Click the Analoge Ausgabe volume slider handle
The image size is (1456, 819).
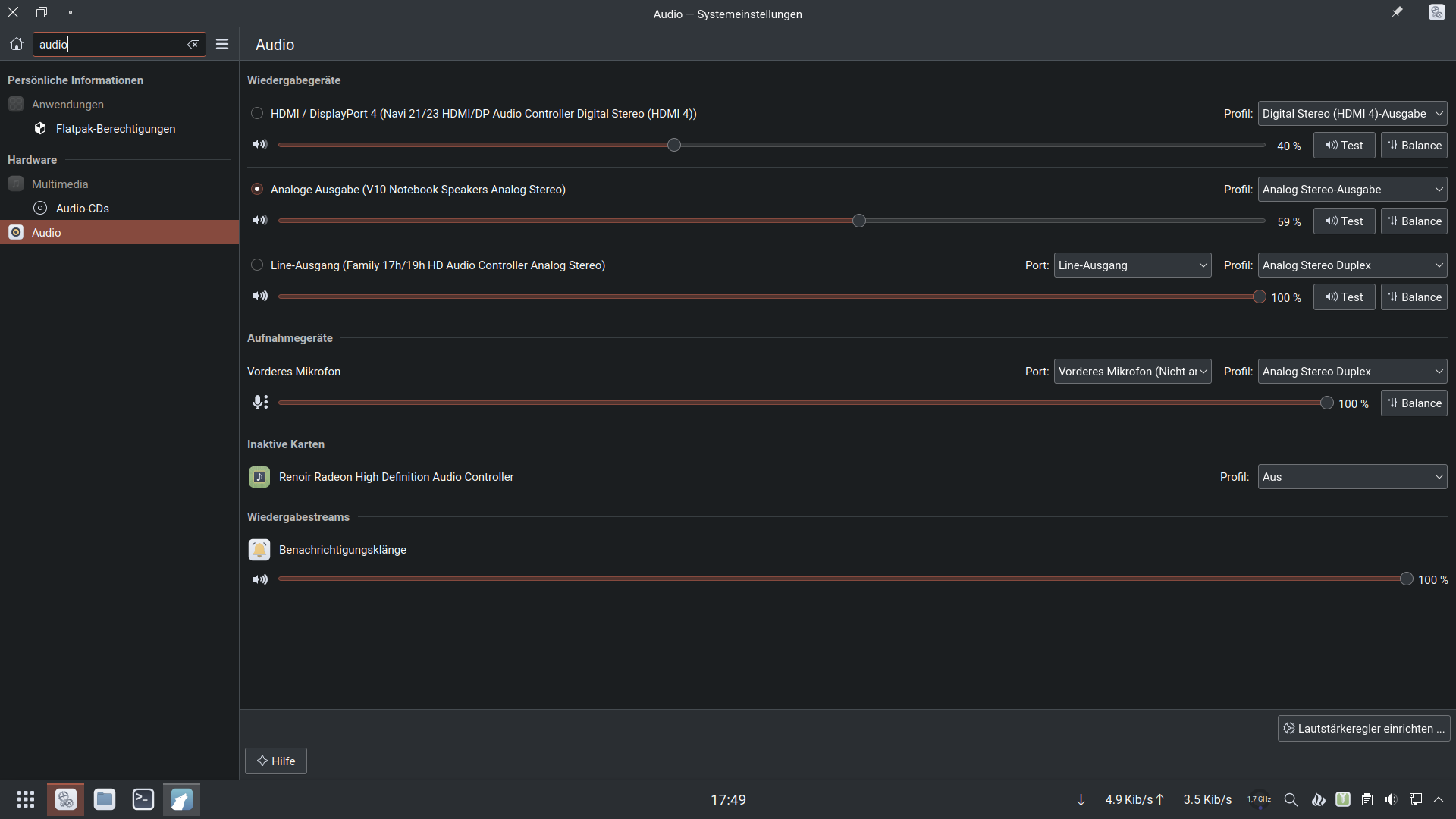[x=858, y=221]
